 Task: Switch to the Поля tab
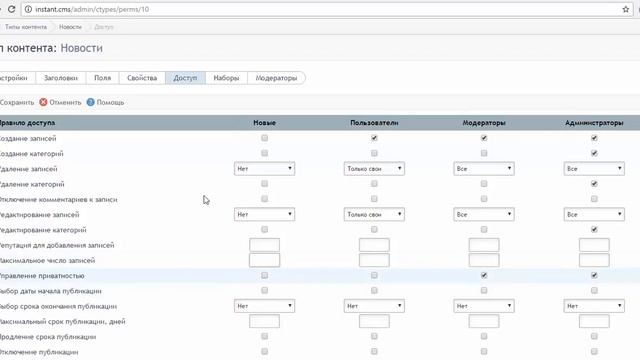pos(102,78)
